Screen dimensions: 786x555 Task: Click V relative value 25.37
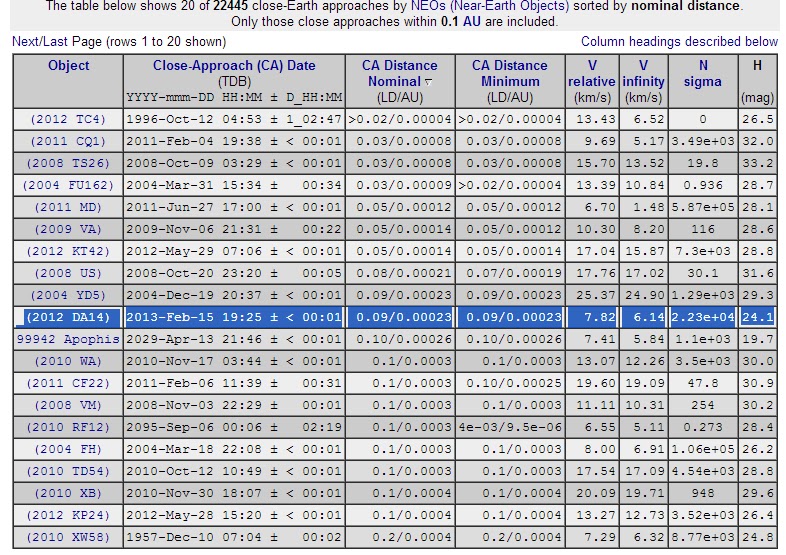592,295
